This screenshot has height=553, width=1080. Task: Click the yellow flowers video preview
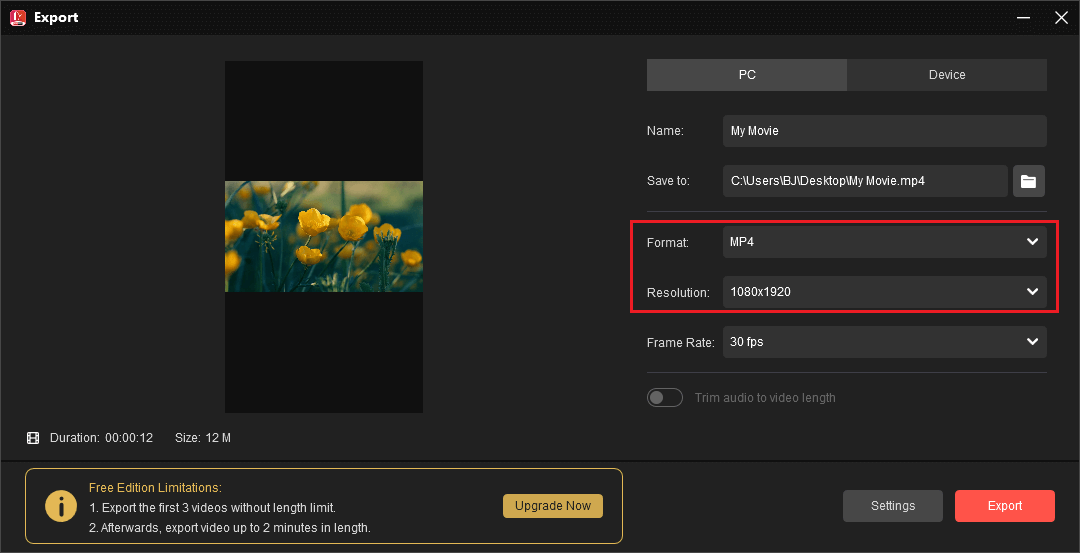click(324, 236)
